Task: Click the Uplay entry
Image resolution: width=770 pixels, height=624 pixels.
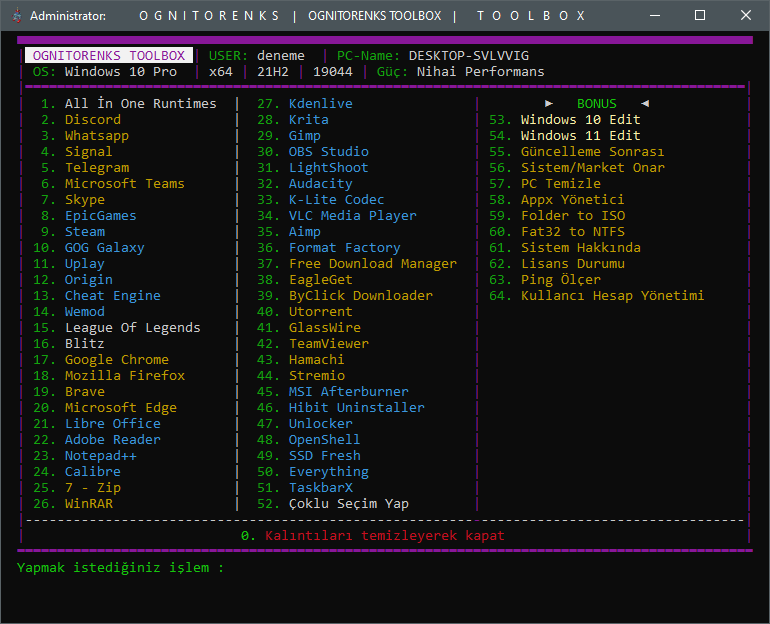Action: pos(84,264)
